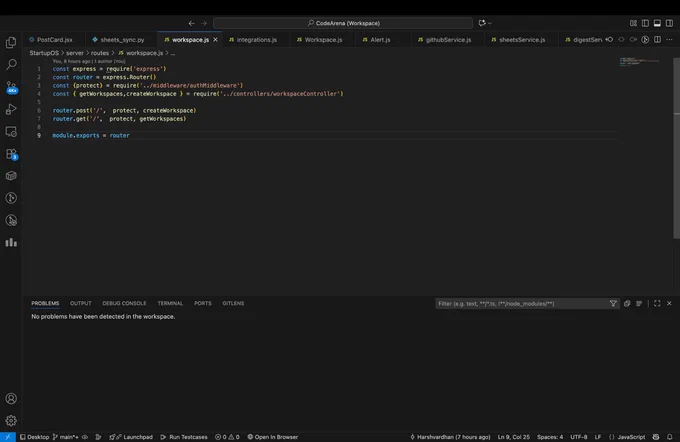Expand the breadcrumb ellipsis after workspace.js
The height and width of the screenshot is (442, 680).
(173, 53)
